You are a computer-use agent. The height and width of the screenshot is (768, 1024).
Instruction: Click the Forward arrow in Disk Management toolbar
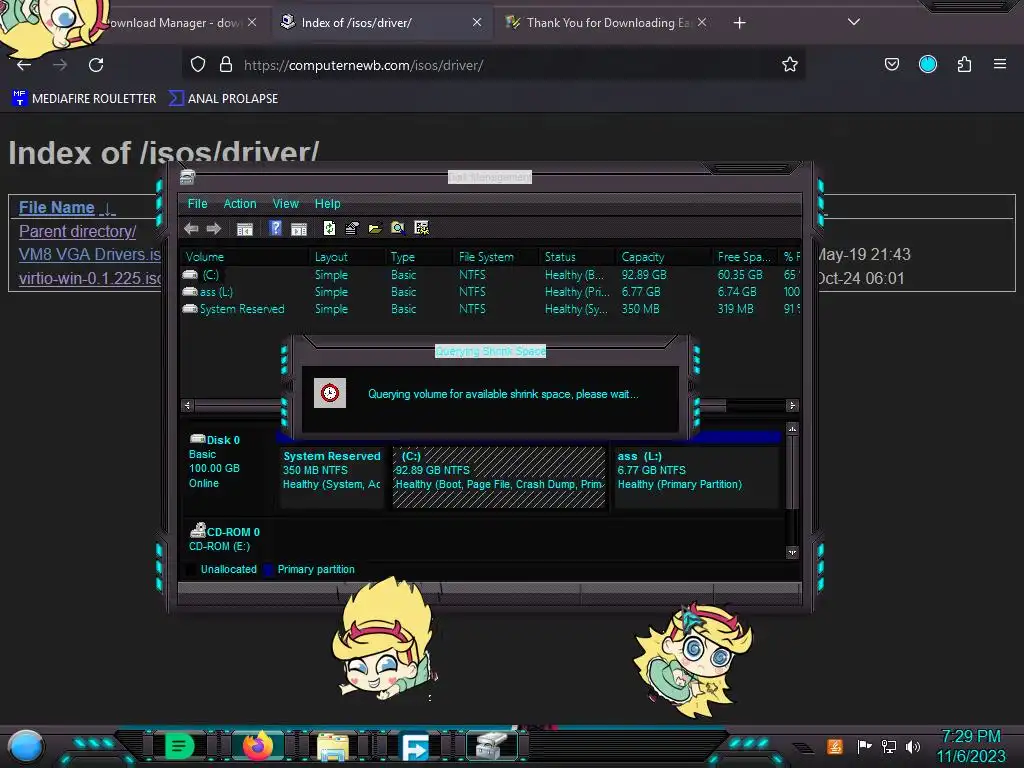coord(214,229)
